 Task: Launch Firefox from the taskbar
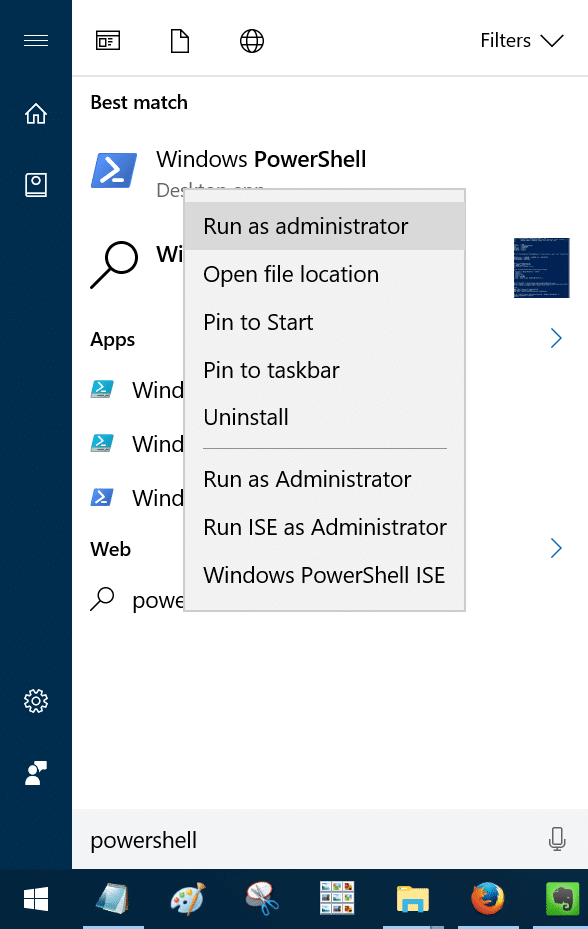487,899
